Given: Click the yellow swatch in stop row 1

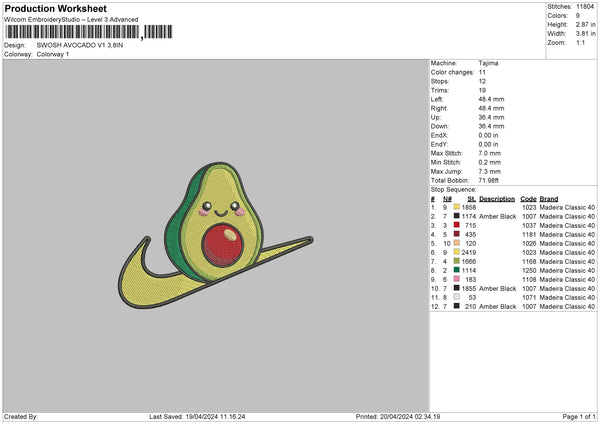Looking at the screenshot, I should pos(457,207).
